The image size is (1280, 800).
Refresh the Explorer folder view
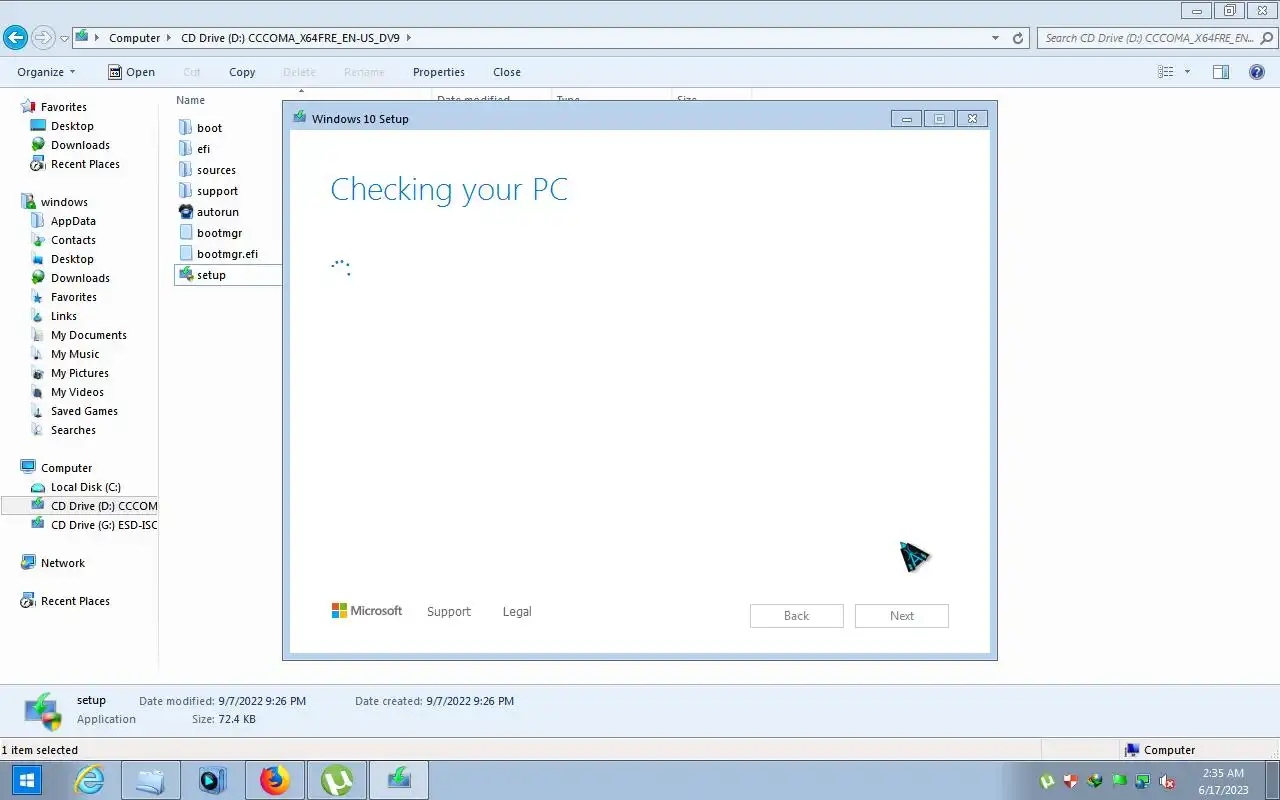[1018, 38]
